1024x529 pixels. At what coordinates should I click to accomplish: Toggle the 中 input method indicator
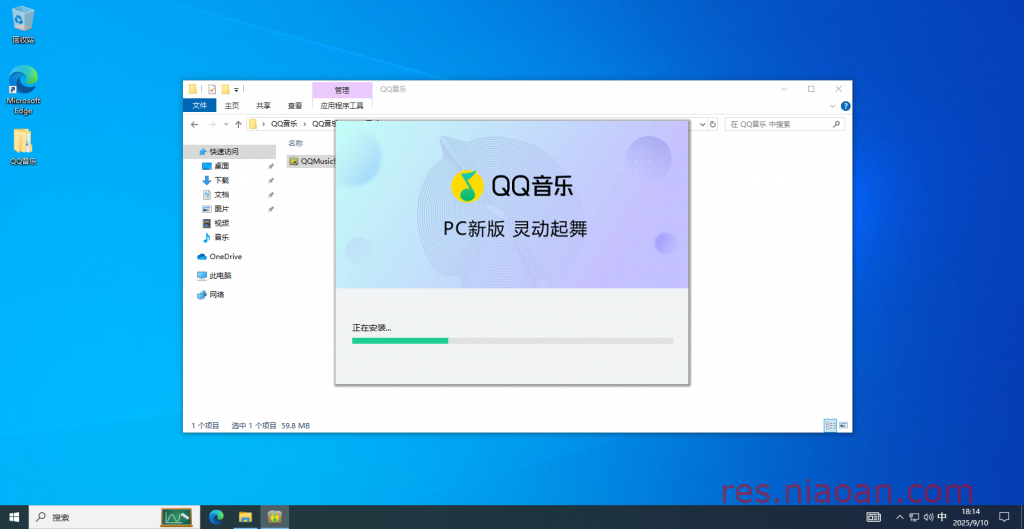click(942, 517)
